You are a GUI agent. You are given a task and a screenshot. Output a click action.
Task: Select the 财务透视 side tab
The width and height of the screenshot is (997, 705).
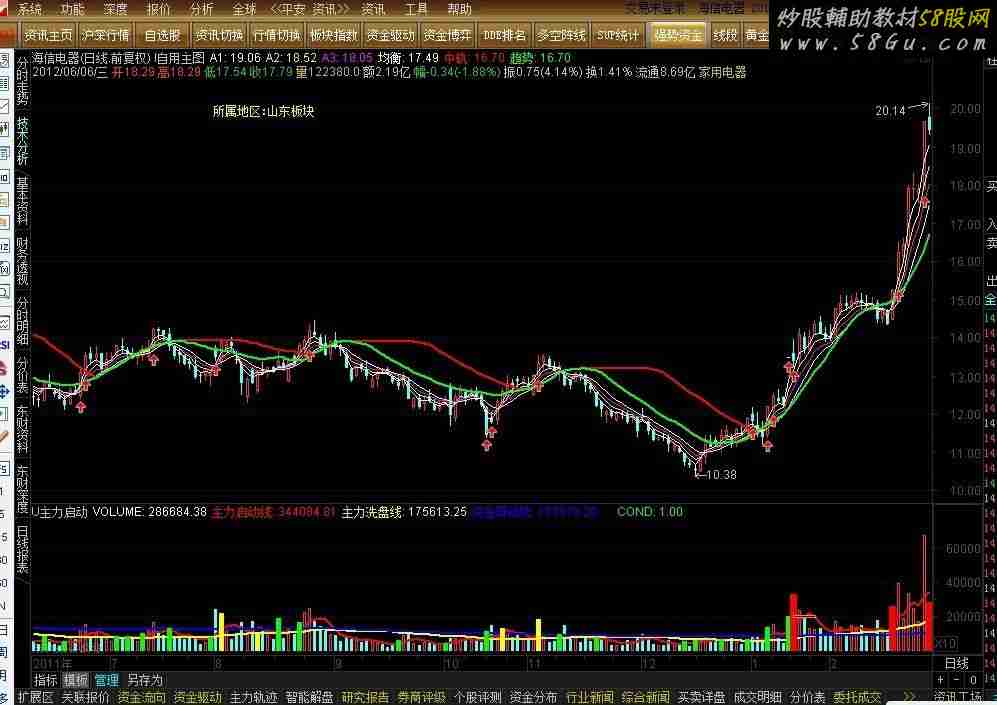click(22, 260)
